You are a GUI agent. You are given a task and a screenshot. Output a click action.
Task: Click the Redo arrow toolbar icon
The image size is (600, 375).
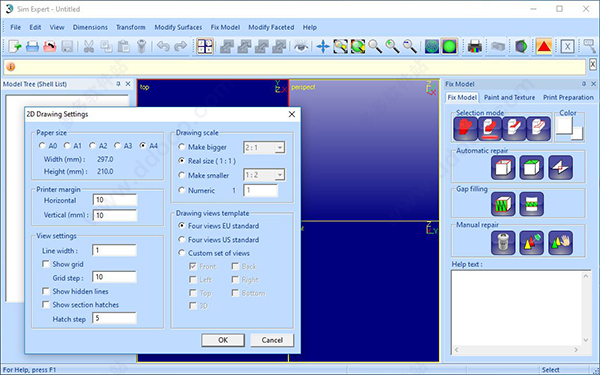[180, 47]
